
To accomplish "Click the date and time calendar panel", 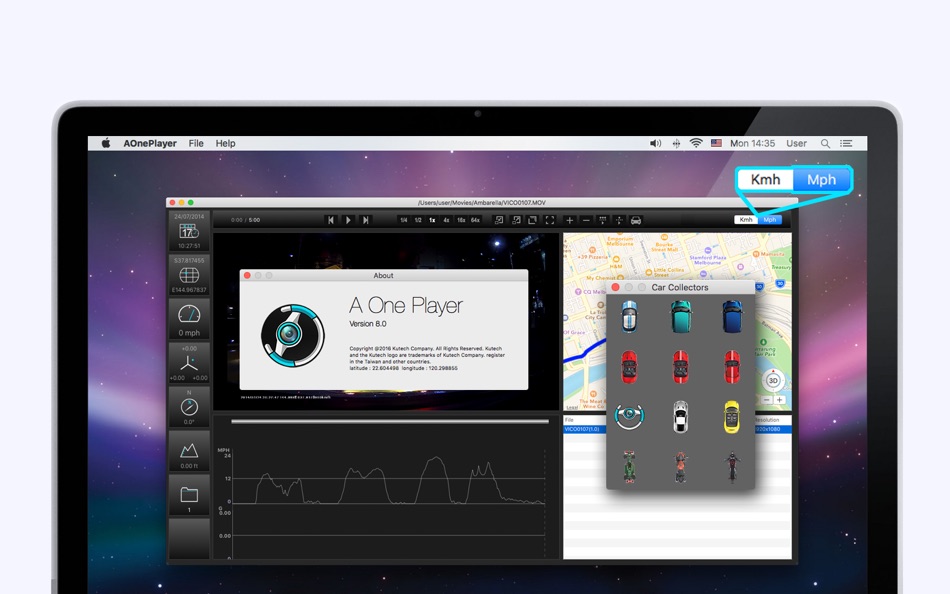I will pyautogui.click(x=189, y=231).
